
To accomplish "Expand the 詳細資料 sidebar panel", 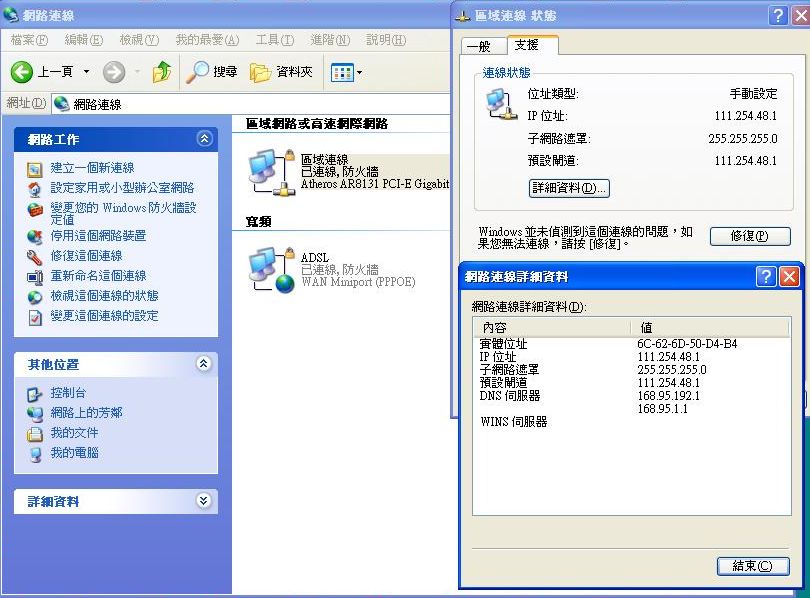I will (x=204, y=500).
